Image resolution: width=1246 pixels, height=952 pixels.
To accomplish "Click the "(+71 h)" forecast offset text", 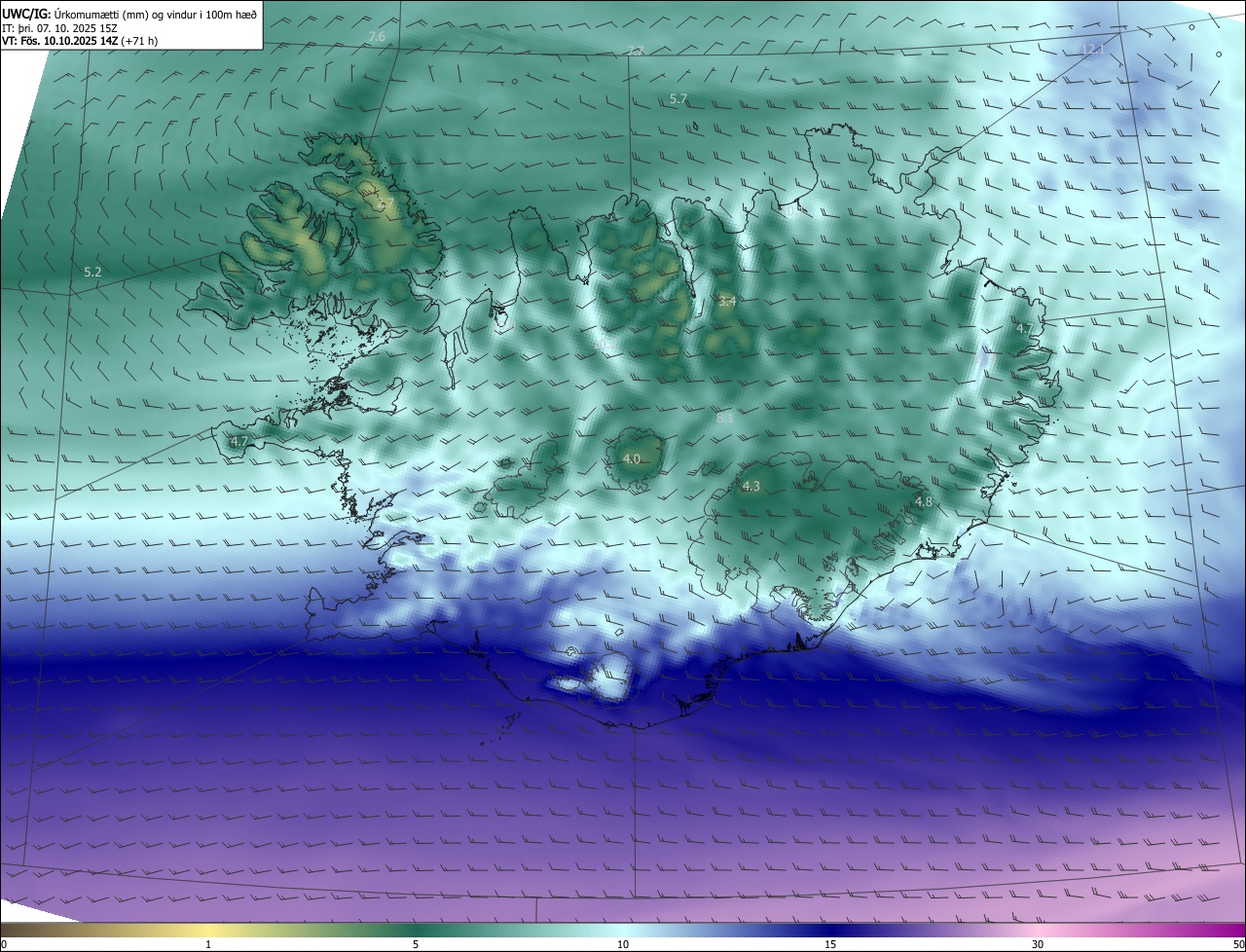I will [140, 41].
